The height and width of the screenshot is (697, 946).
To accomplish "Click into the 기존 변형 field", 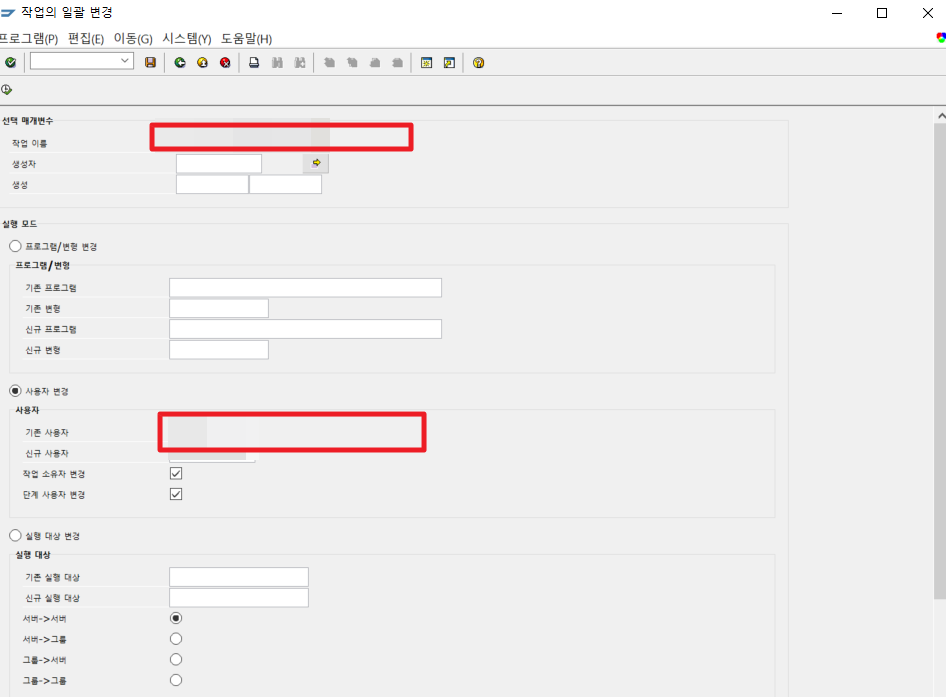I will (x=219, y=308).
